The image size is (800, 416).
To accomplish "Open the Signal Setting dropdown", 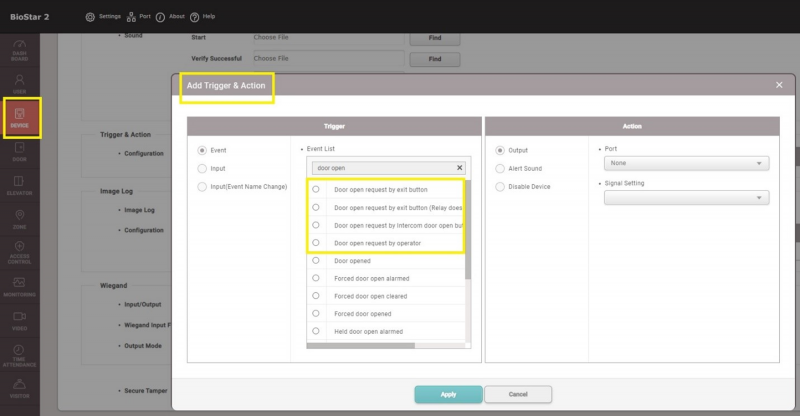I will (x=686, y=198).
